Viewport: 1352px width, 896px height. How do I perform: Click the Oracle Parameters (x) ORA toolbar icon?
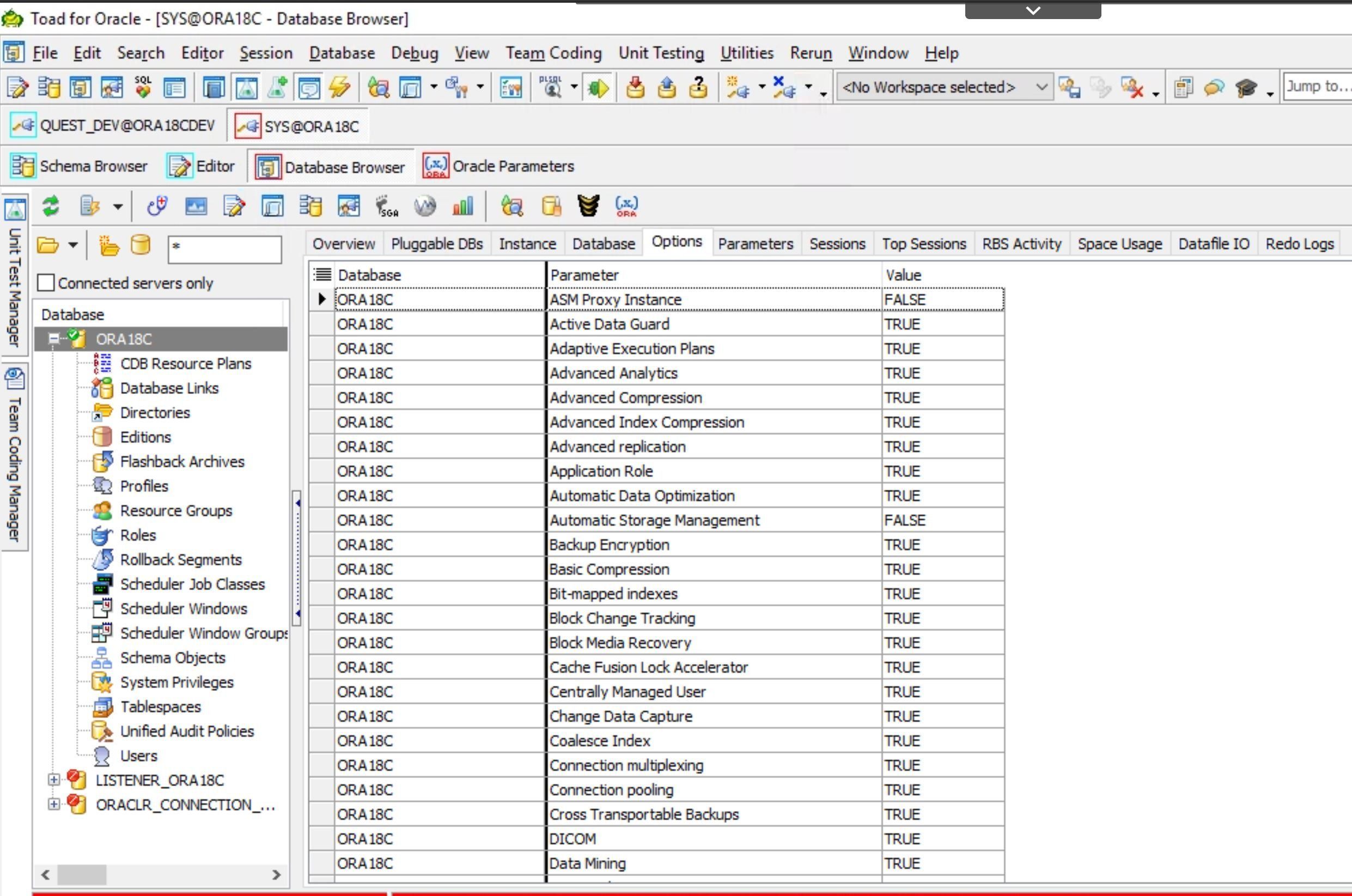[x=626, y=206]
